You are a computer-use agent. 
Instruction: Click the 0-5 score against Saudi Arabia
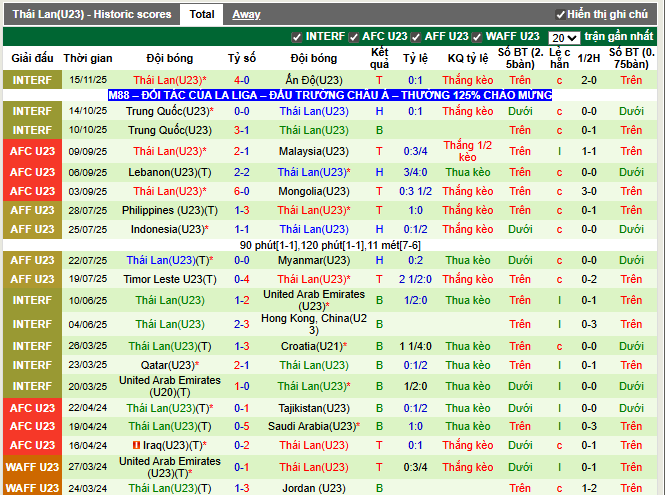(242, 426)
